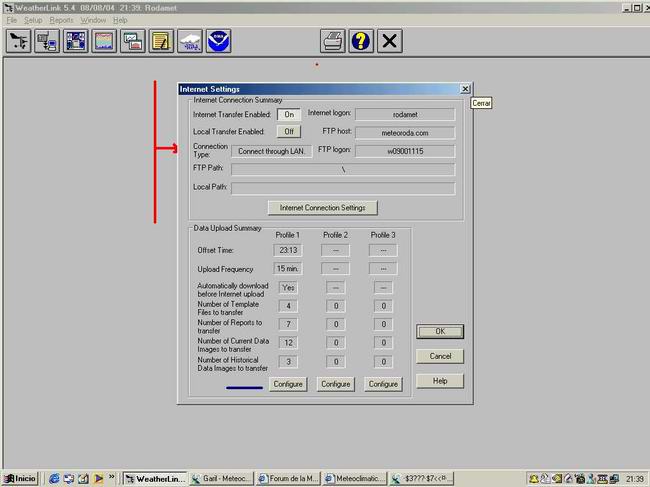
Task: Click Profile 1 Offset Time '23:13' value
Action: [x=288, y=250]
